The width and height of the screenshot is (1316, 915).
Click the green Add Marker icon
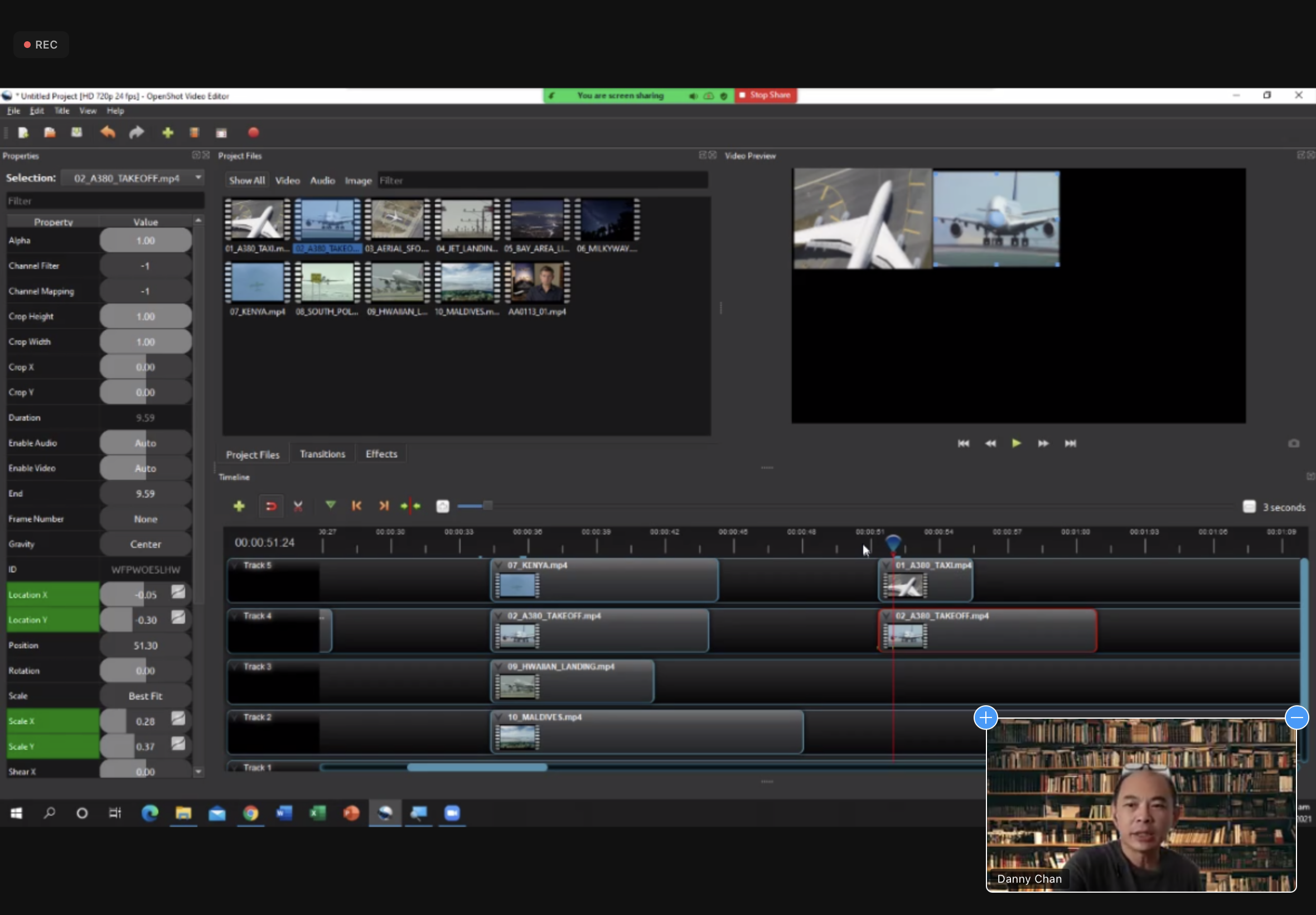(331, 505)
